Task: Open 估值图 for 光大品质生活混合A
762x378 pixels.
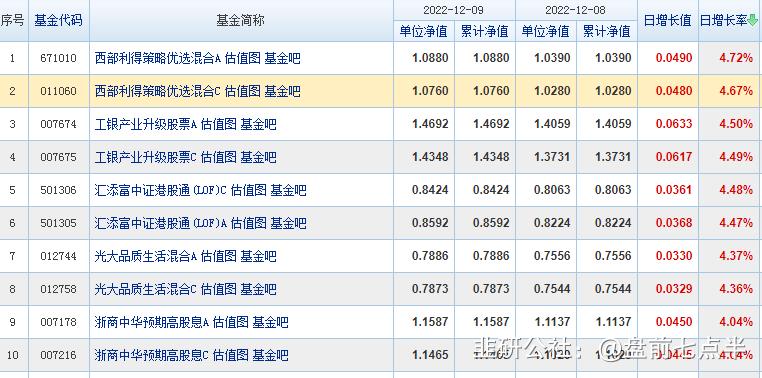Action: pyautogui.click(x=219, y=256)
